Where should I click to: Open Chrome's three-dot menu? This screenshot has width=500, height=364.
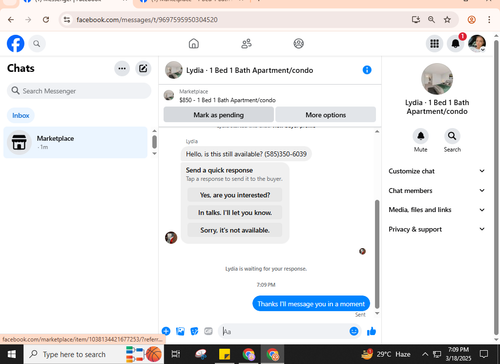[489, 20]
